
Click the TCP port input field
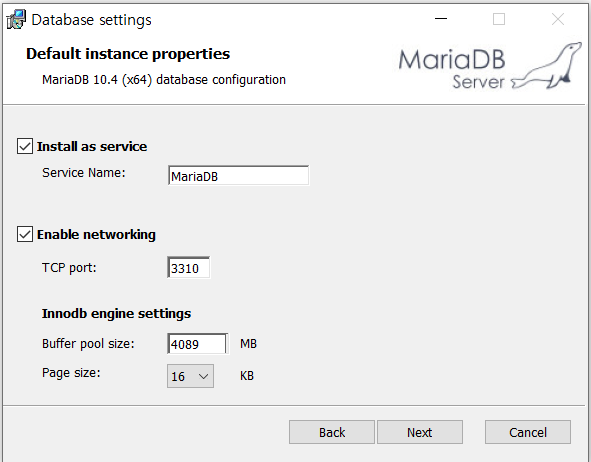pos(188,268)
